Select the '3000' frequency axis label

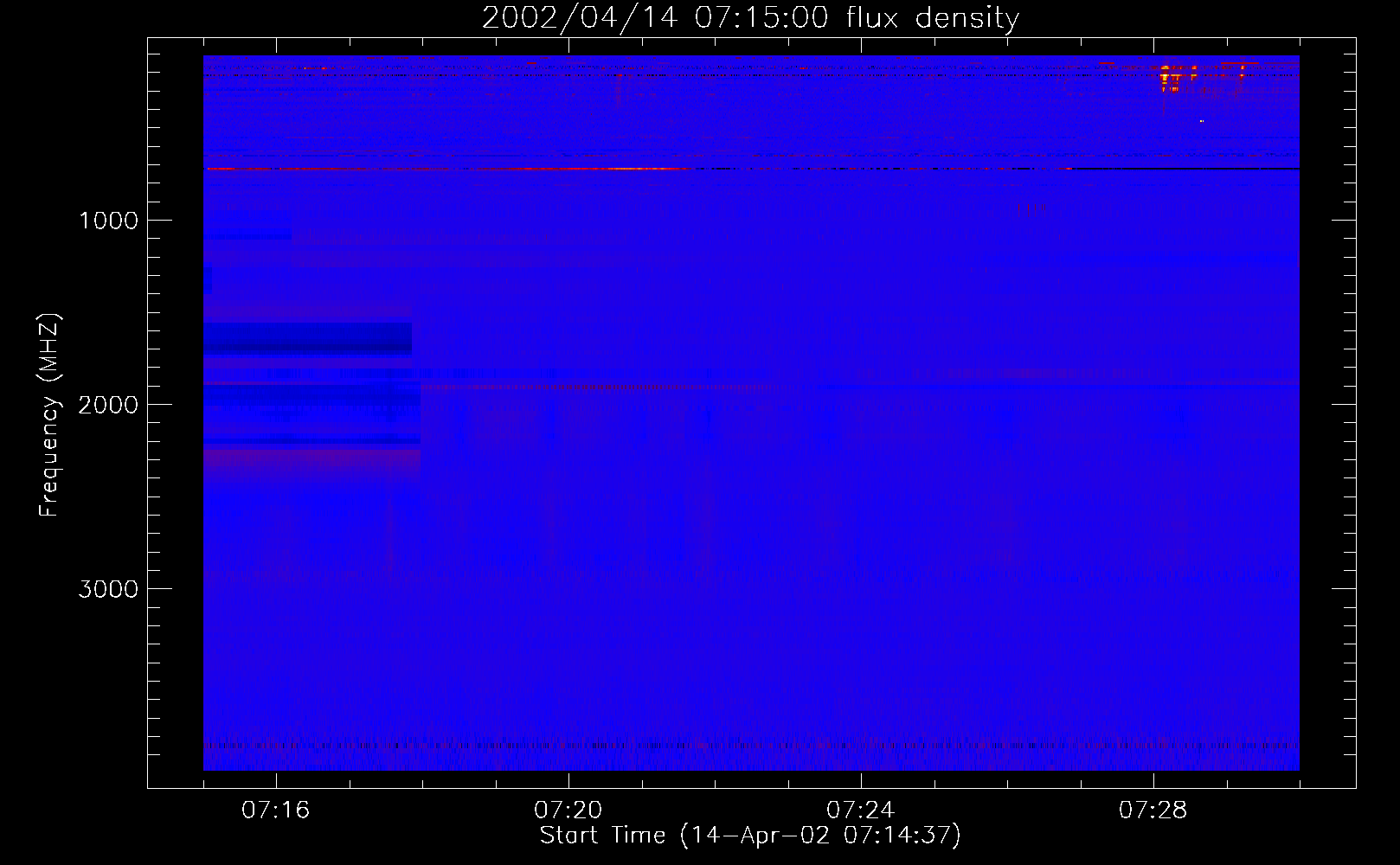(x=108, y=589)
